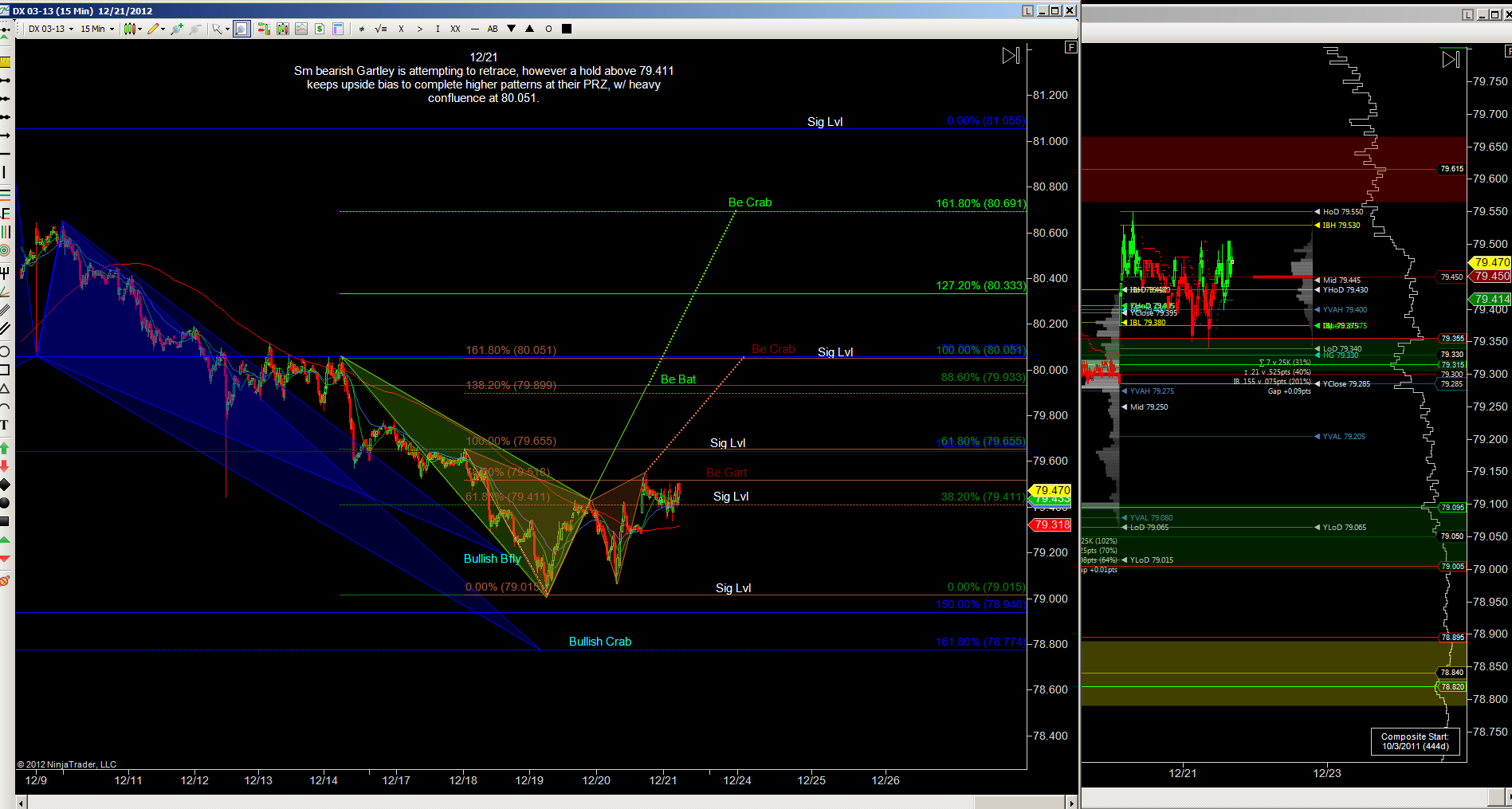This screenshot has width=1512, height=809.
Task: Open the chart trader panel icon
Action: [264, 29]
